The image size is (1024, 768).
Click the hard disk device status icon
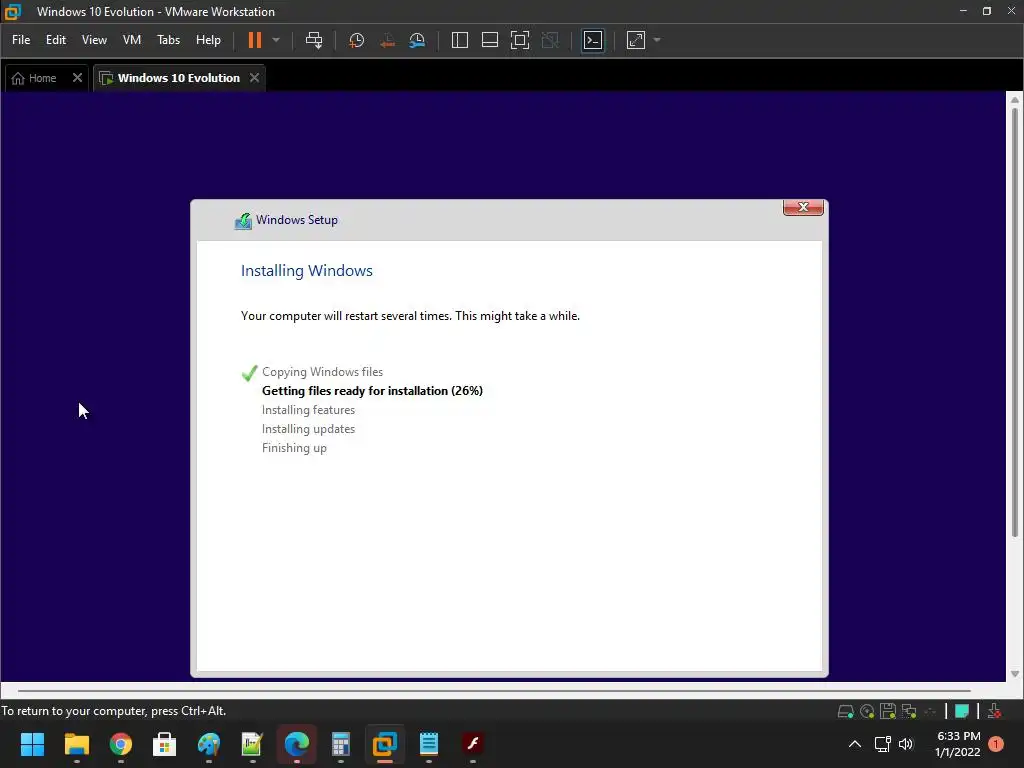pyautogui.click(x=846, y=711)
